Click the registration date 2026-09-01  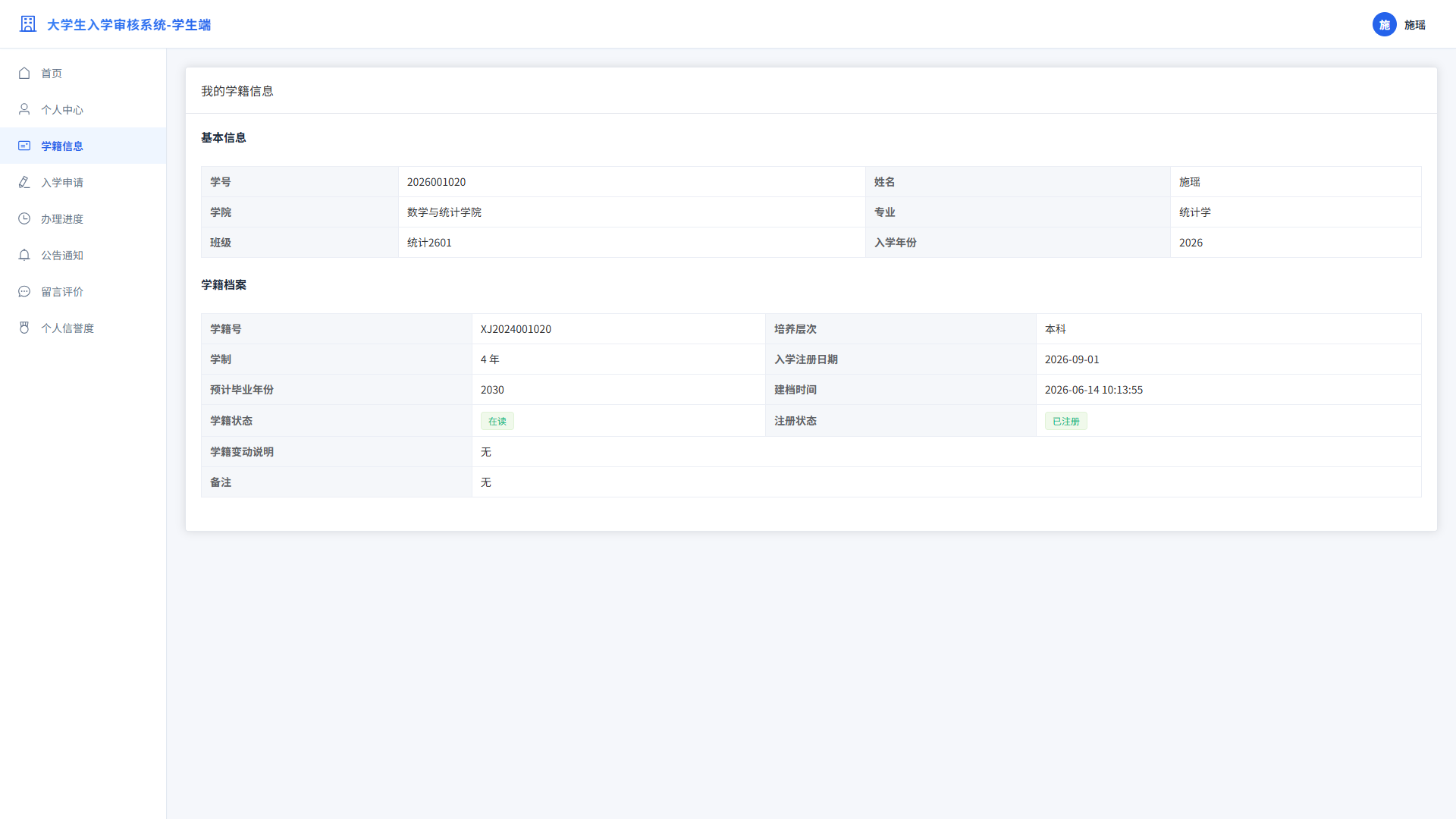tap(1072, 359)
